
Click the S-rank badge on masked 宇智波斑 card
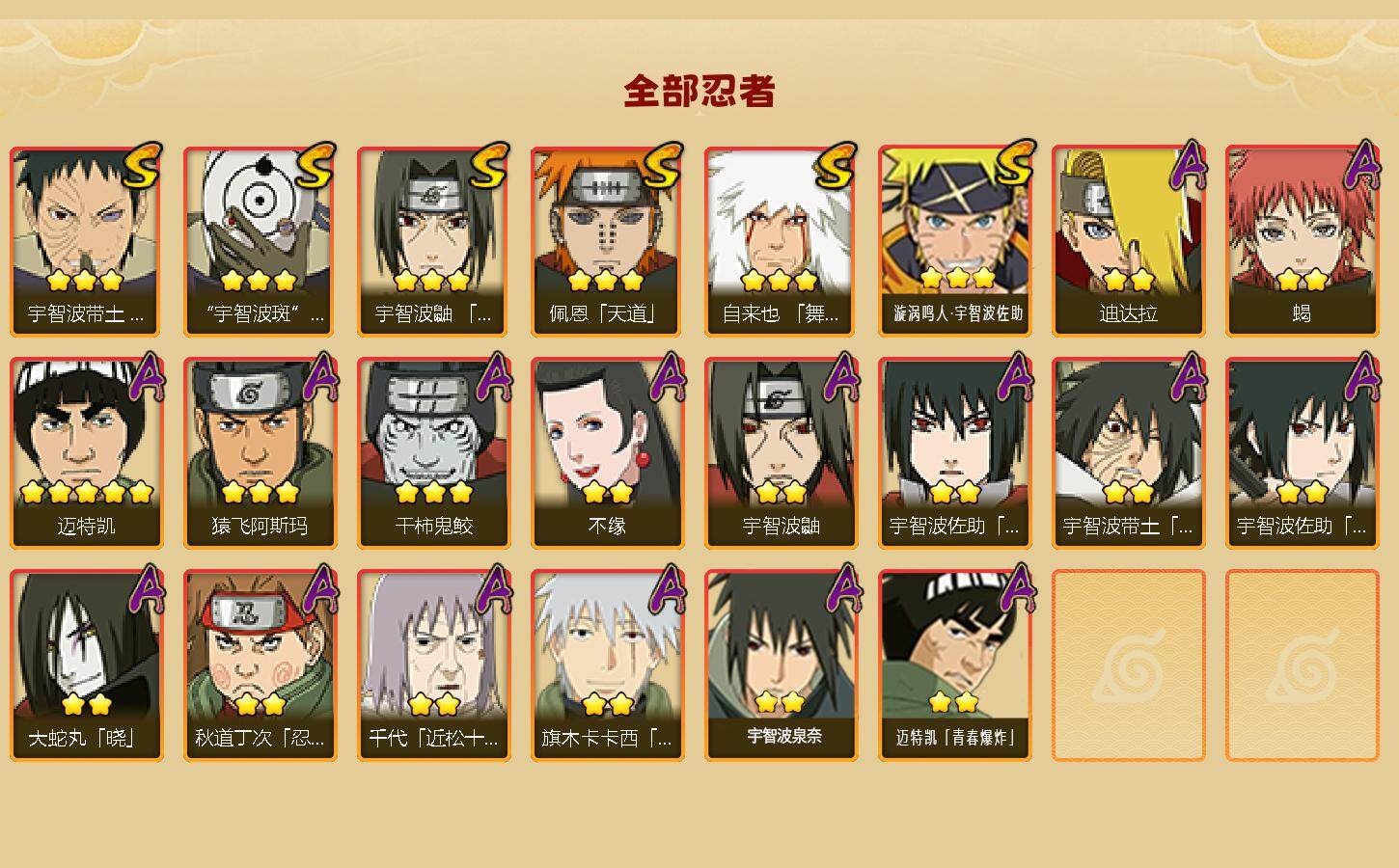click(315, 166)
